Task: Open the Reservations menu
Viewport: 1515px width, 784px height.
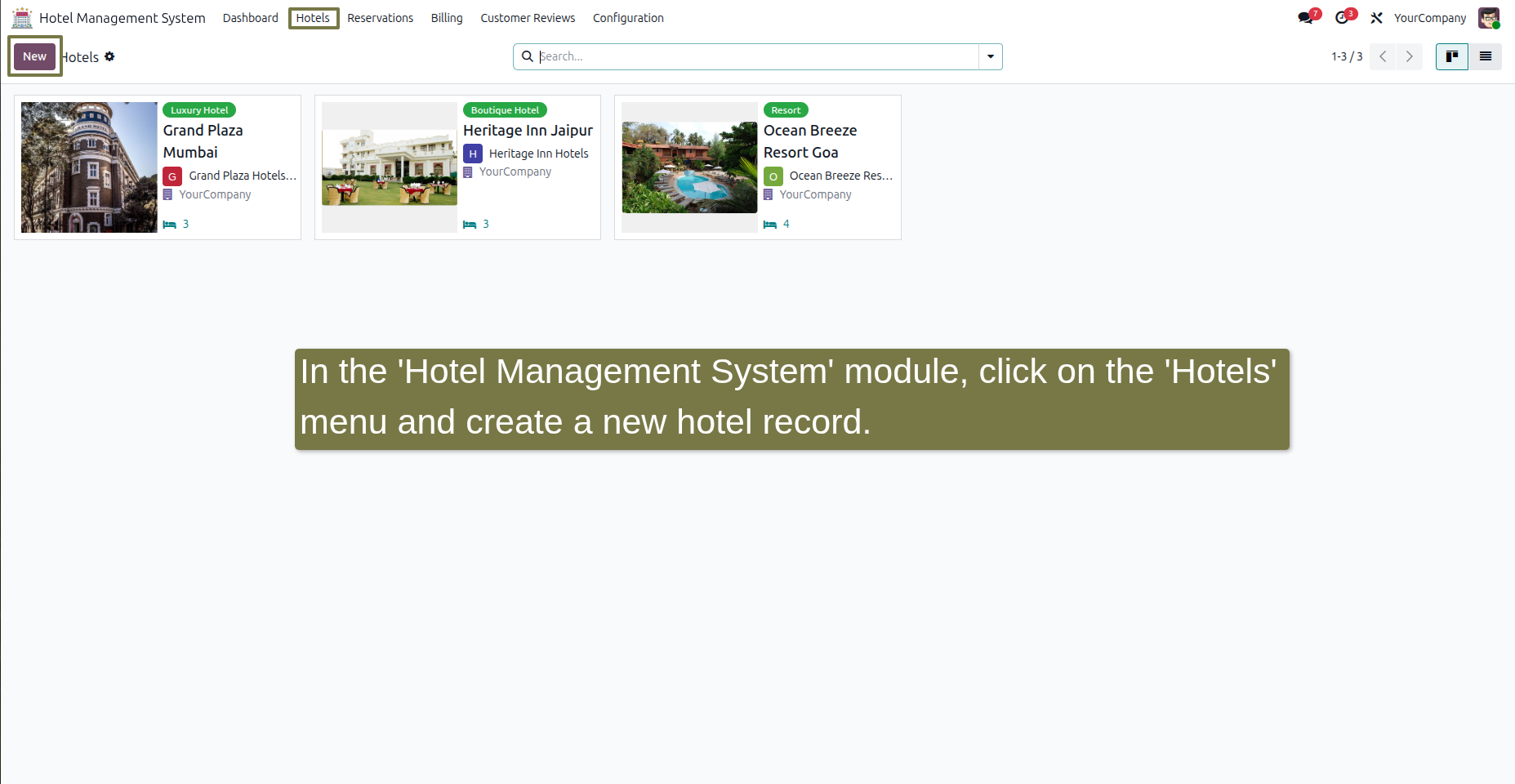Action: point(381,18)
